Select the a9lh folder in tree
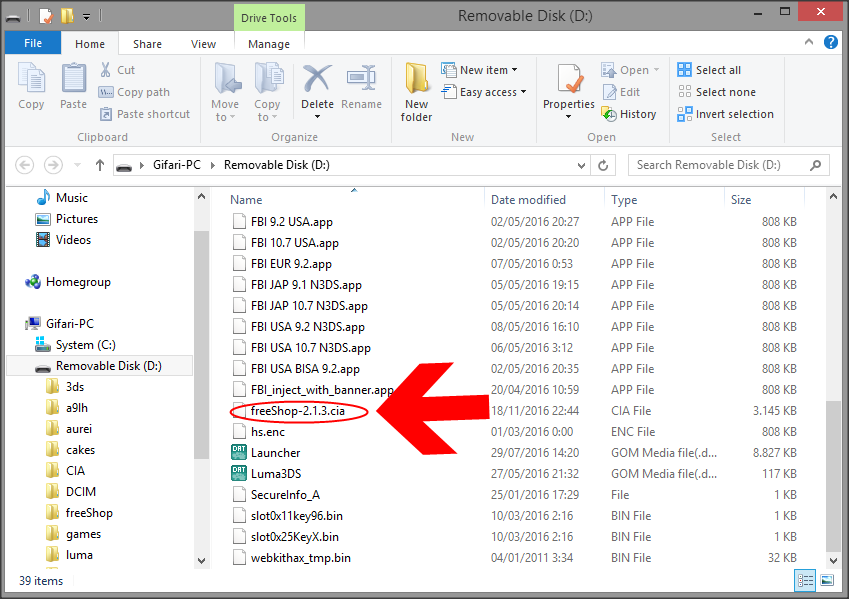Image resolution: width=849 pixels, height=599 pixels. click(x=68, y=408)
